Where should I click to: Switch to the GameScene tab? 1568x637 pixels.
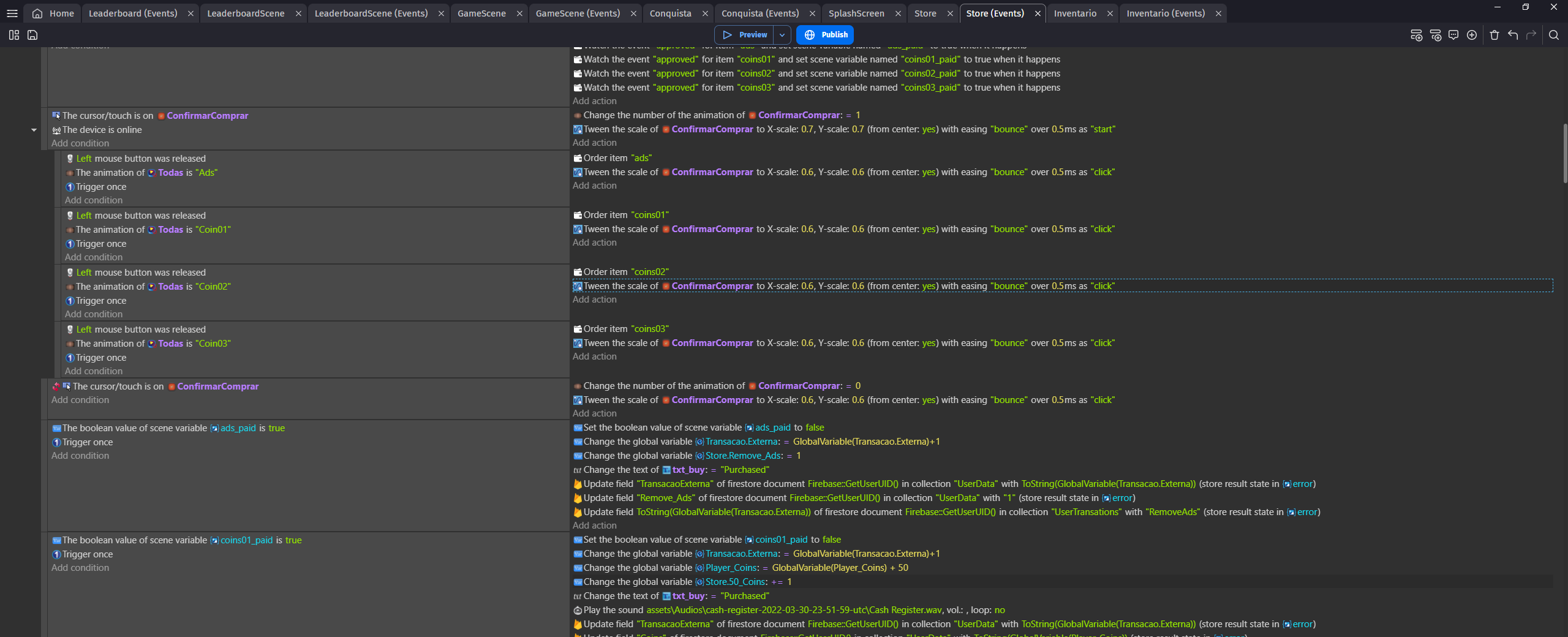pyautogui.click(x=481, y=13)
